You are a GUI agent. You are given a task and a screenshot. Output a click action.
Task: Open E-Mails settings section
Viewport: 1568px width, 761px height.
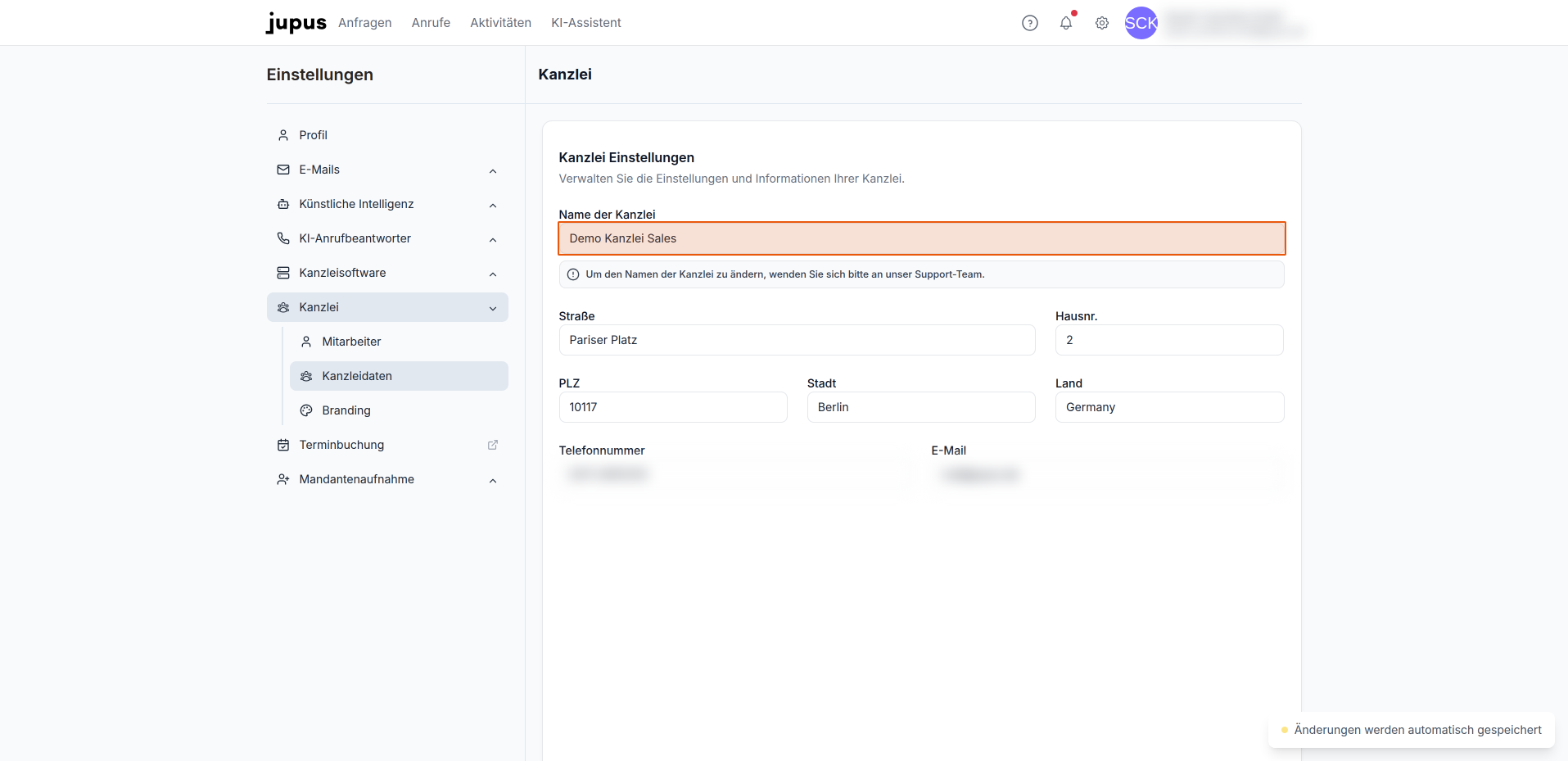(x=387, y=170)
